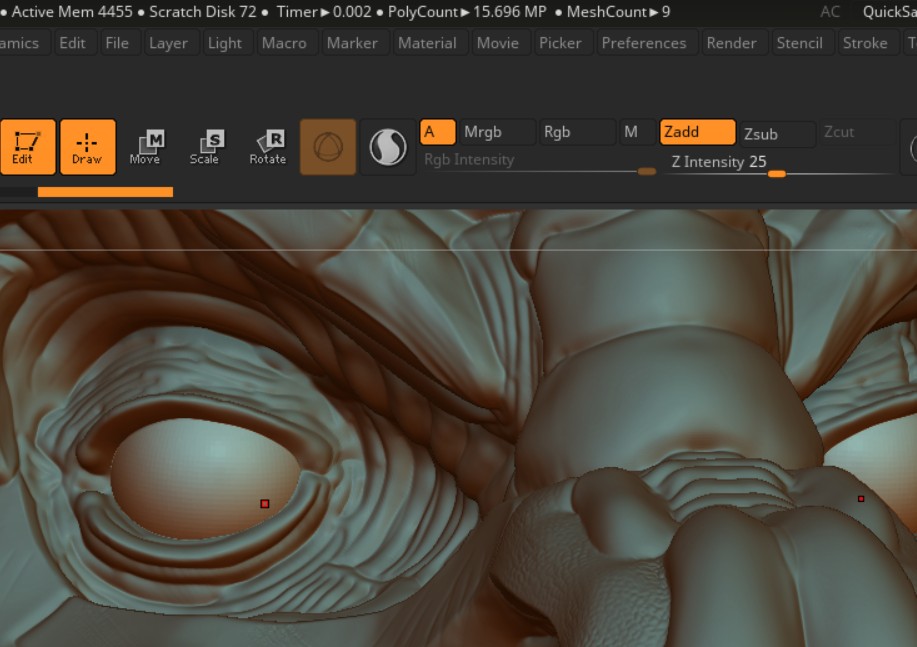Image resolution: width=917 pixels, height=647 pixels.
Task: Click the MeshCount 9 status text
Action: click(618, 12)
